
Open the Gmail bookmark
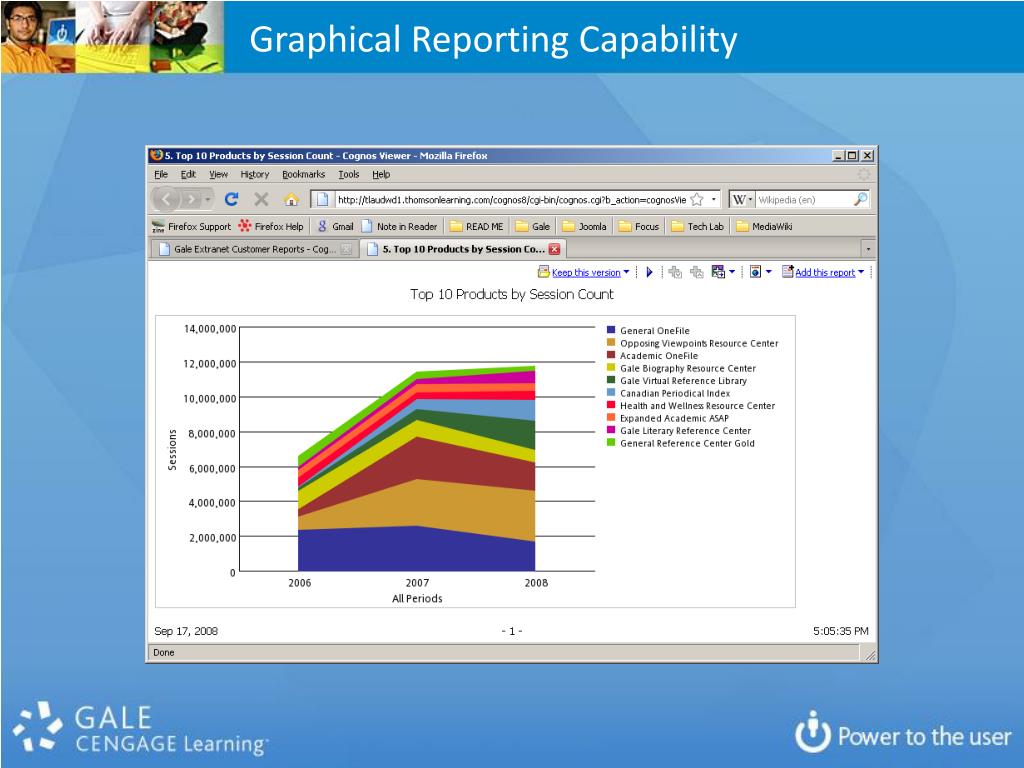pyautogui.click(x=335, y=227)
